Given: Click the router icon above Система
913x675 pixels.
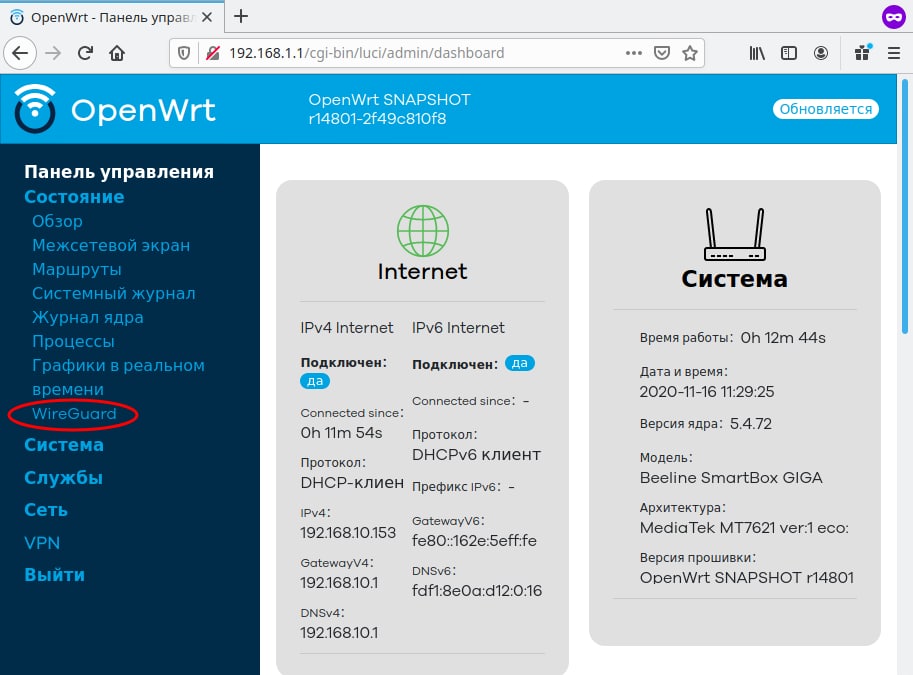Looking at the screenshot, I should coord(735,234).
